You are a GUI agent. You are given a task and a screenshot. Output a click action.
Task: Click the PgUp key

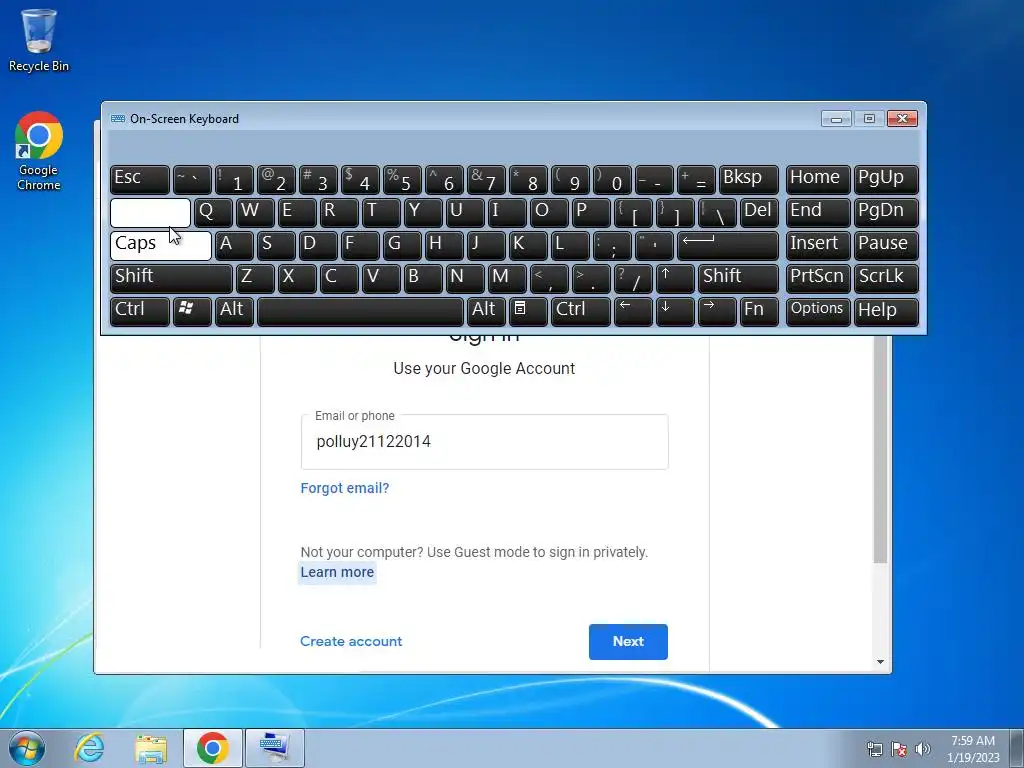pyautogui.click(x=886, y=179)
